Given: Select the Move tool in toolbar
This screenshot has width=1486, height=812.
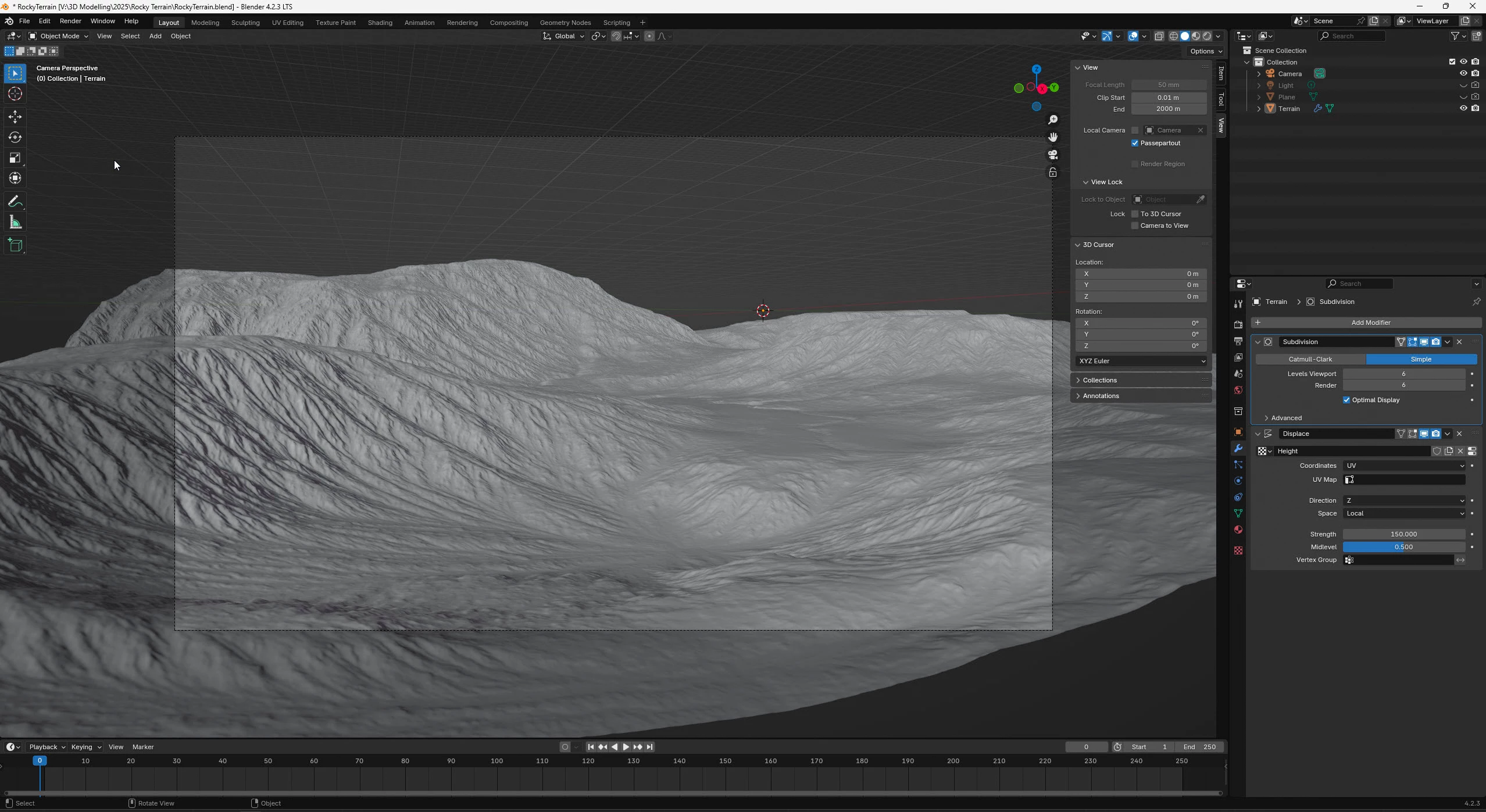Looking at the screenshot, I should pyautogui.click(x=15, y=116).
